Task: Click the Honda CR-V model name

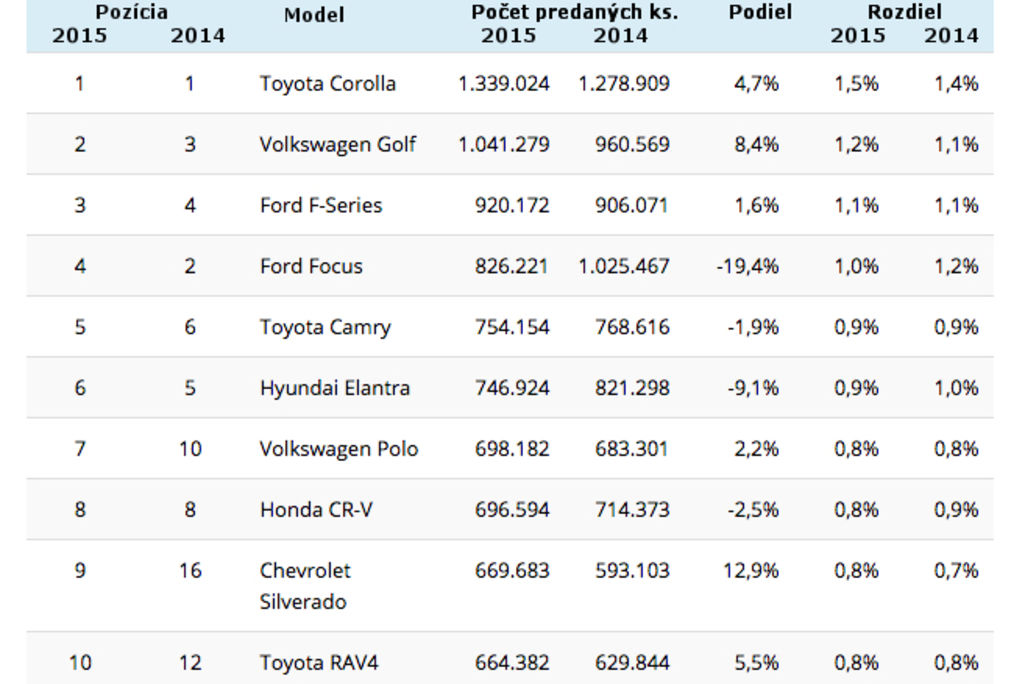Action: point(316,510)
